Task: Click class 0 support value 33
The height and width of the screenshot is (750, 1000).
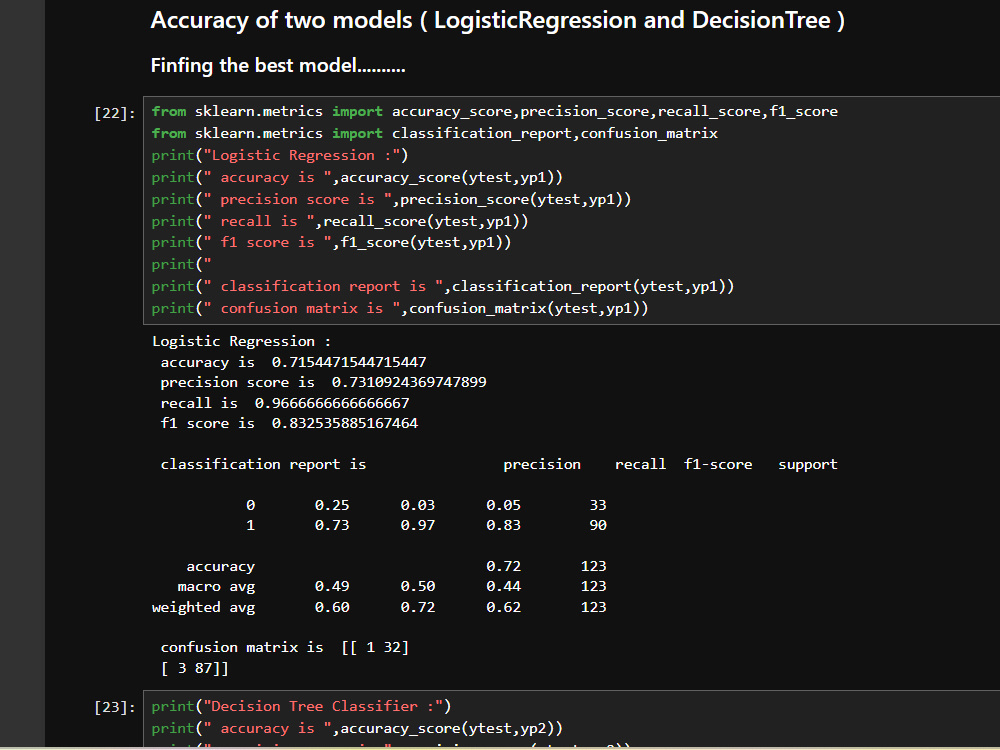Action: click(x=598, y=505)
